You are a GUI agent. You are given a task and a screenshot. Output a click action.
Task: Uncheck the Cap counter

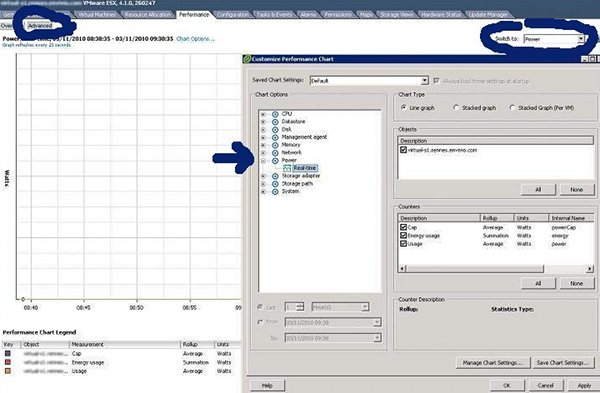pyautogui.click(x=403, y=227)
